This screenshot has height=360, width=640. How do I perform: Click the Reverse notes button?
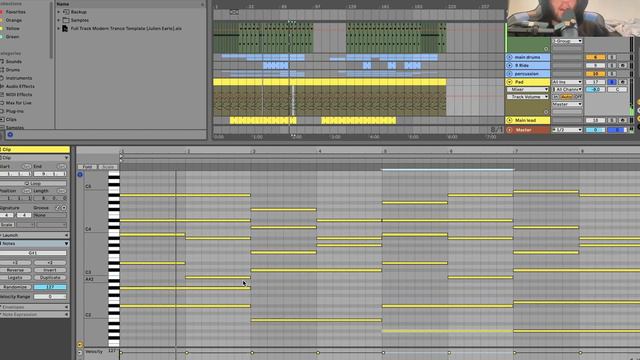coord(16,270)
